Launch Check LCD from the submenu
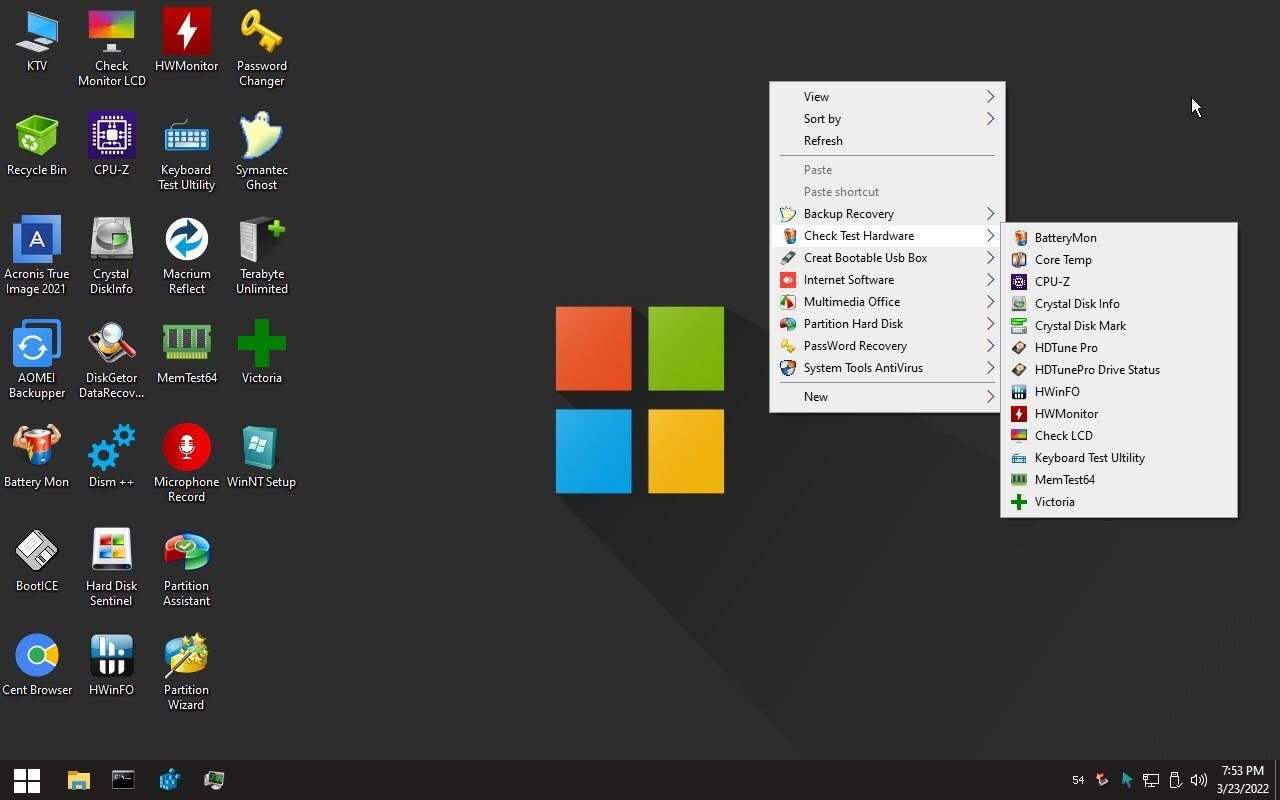Screen dimensions: 1280x800 [x=1119, y=436]
